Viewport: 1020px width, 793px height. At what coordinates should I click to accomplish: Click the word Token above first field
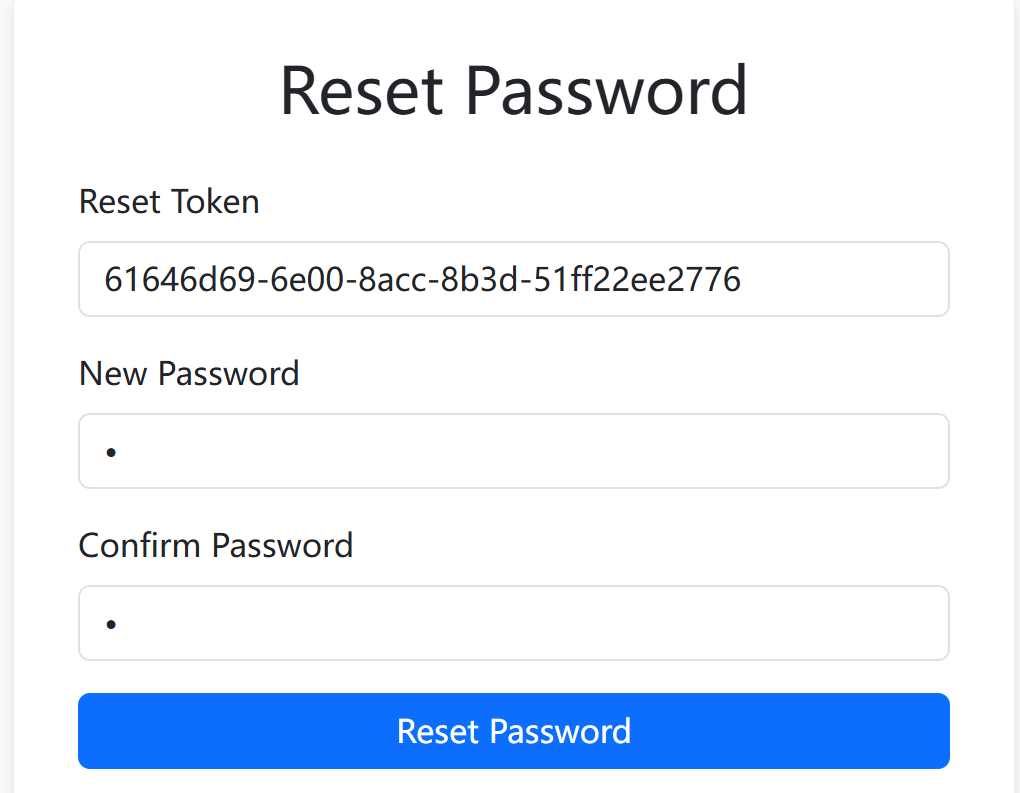215,202
